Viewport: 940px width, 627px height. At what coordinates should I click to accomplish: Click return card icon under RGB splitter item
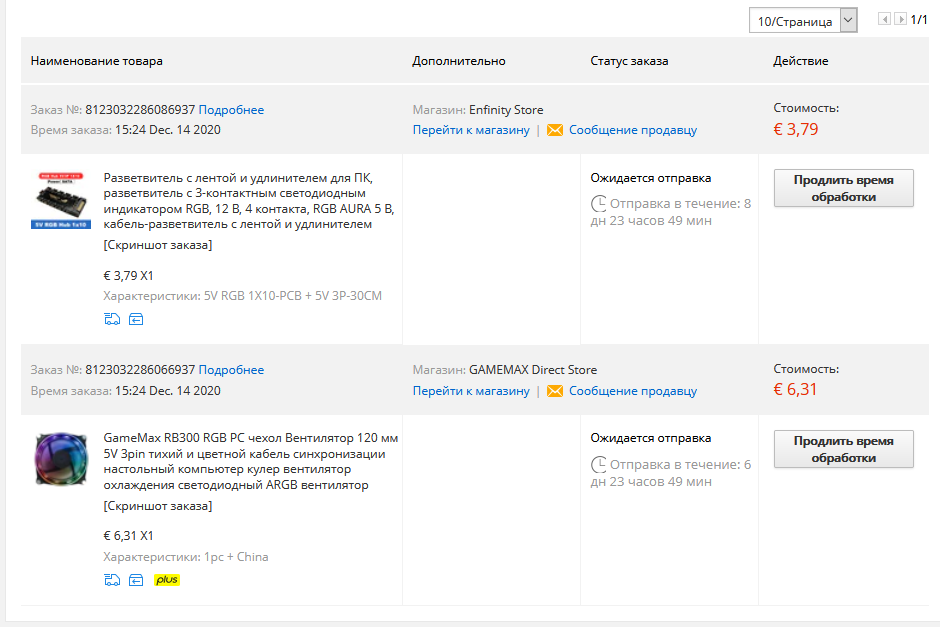pos(136,319)
